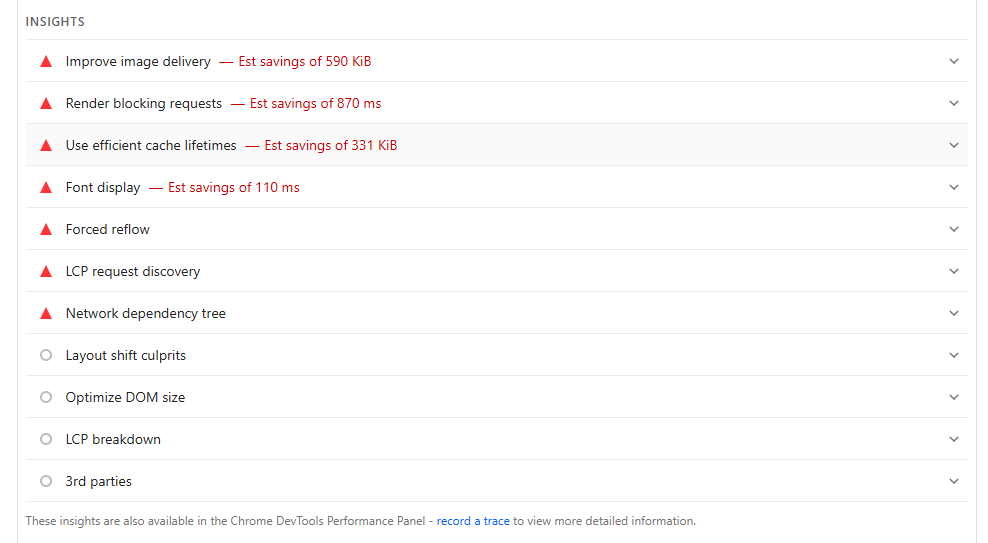Click the gray circle beside 3rd parties
The image size is (988, 543).
click(46, 481)
